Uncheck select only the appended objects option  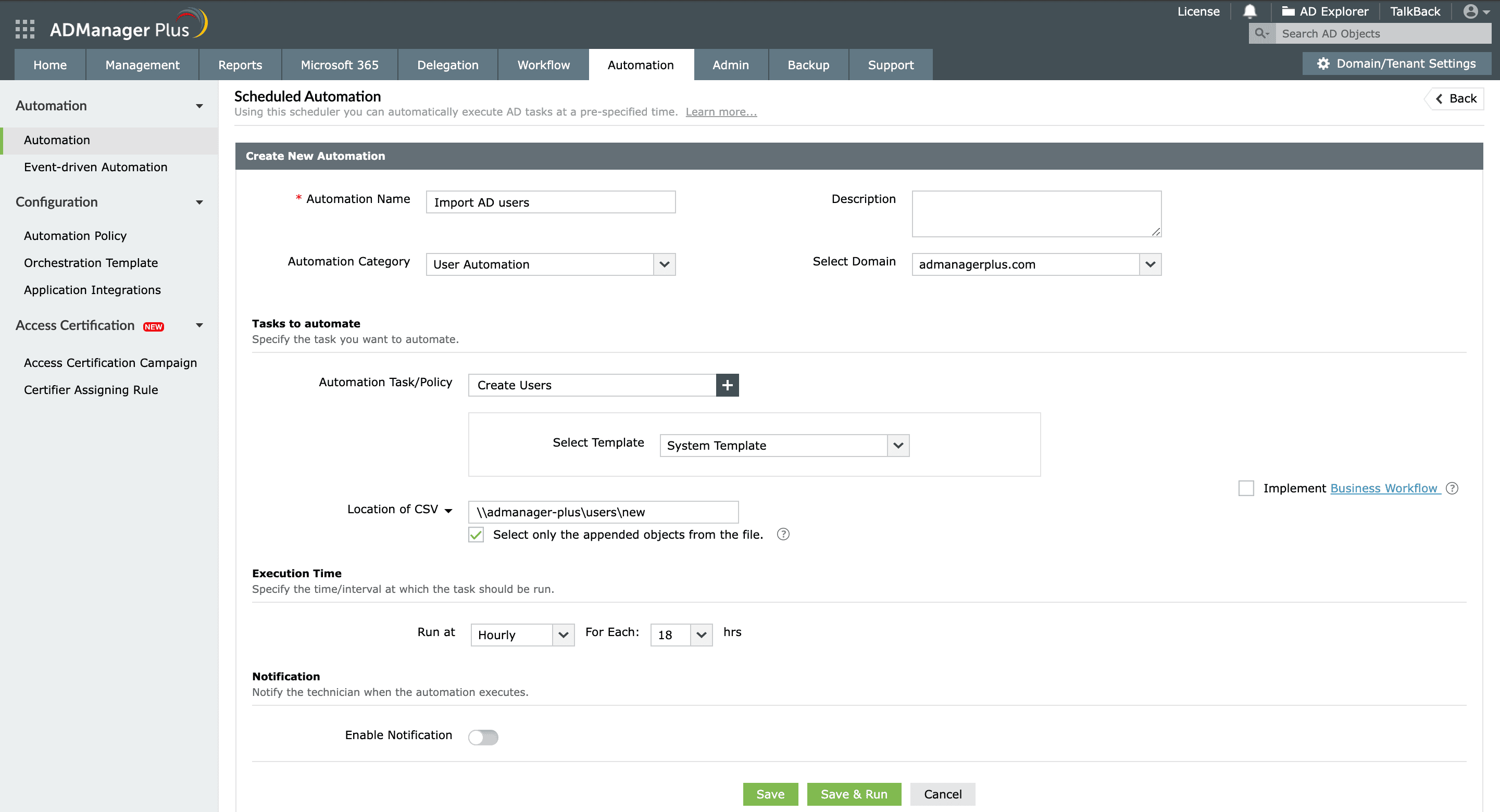476,535
